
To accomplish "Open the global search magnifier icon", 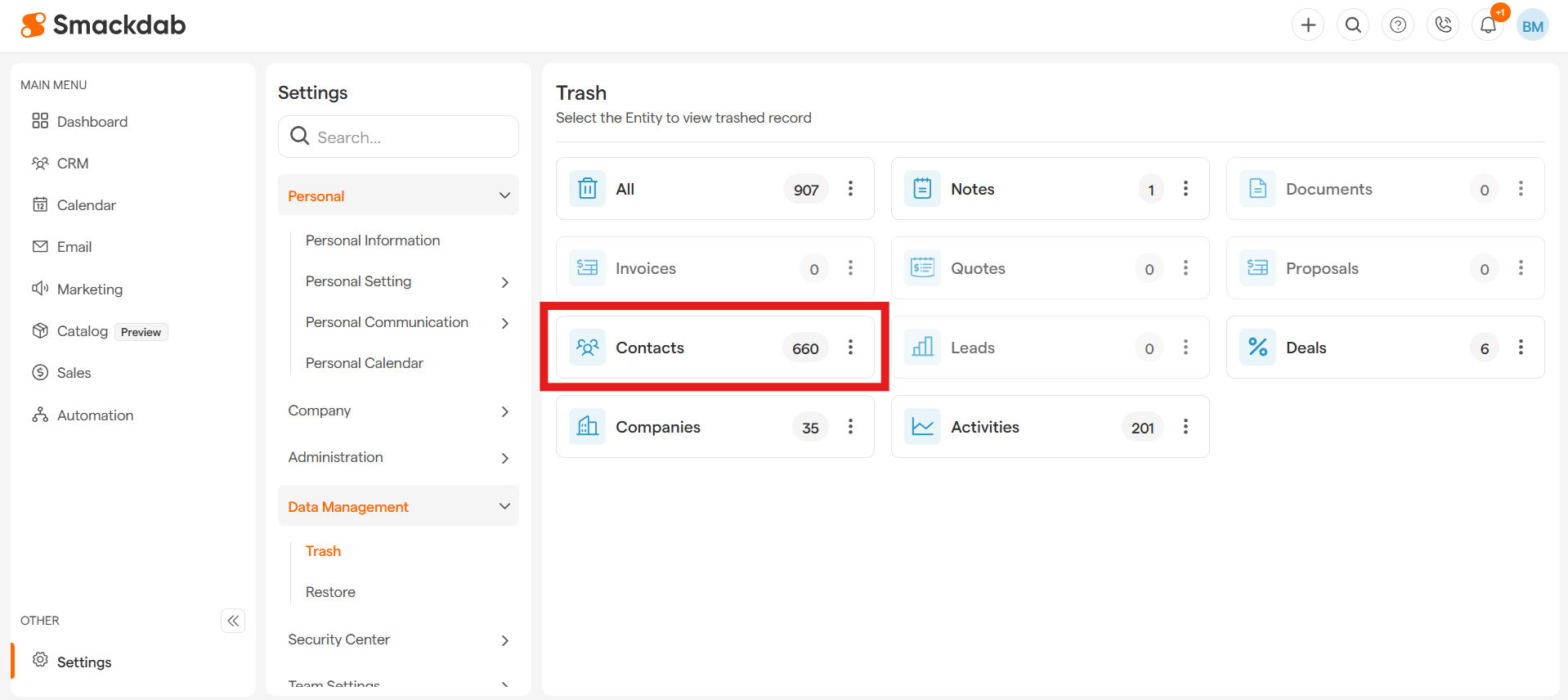I will pos(1353,25).
